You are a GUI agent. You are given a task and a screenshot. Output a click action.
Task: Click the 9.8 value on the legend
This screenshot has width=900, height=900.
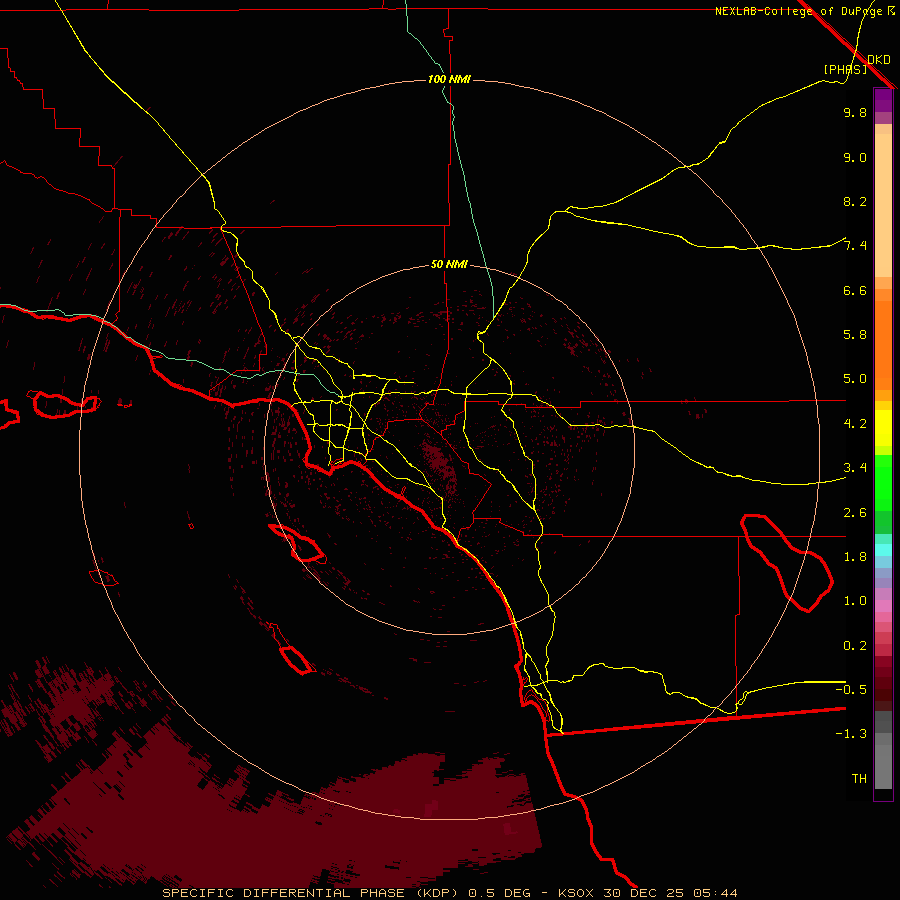[x=855, y=113]
